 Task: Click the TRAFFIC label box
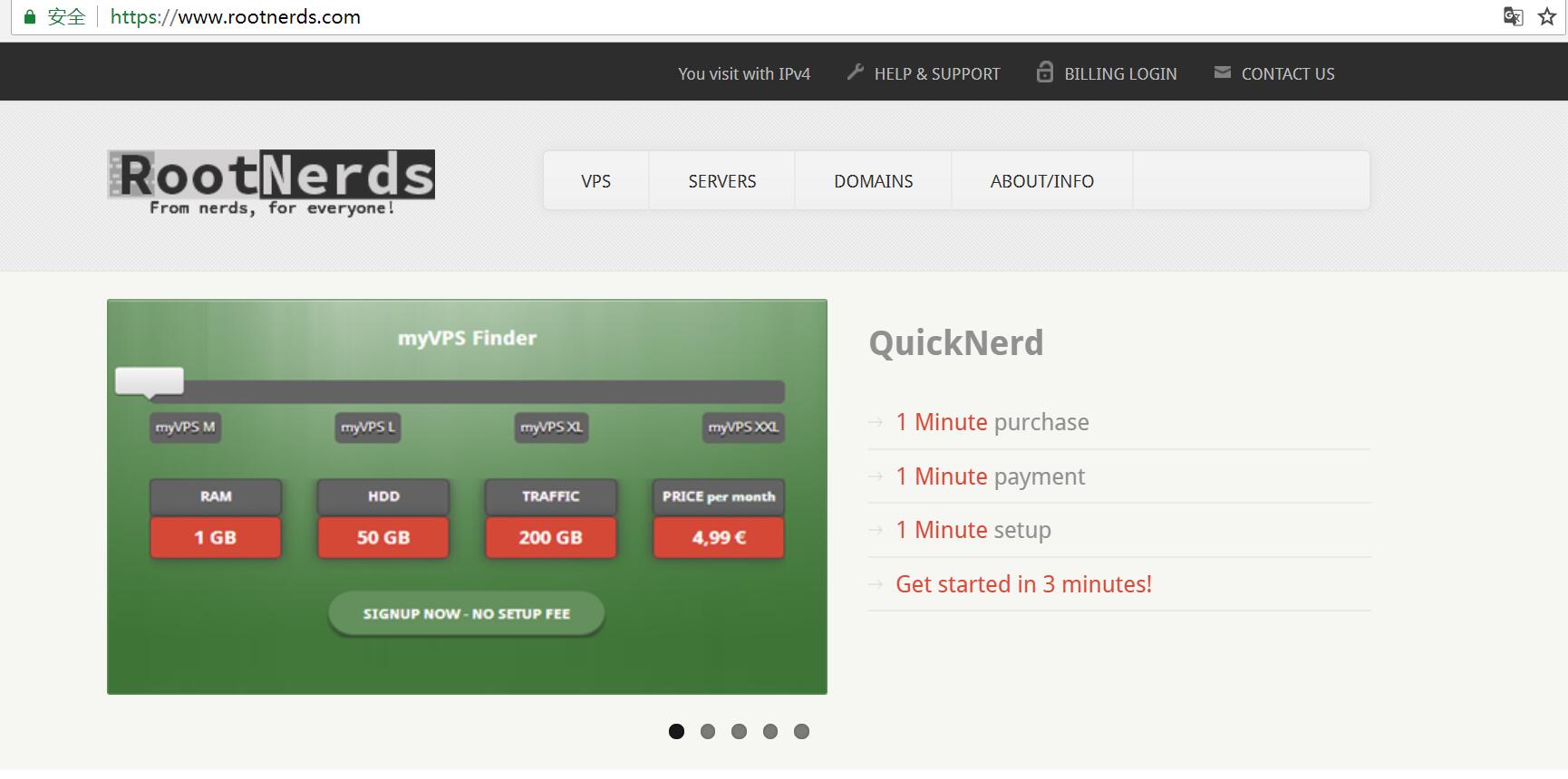click(551, 496)
